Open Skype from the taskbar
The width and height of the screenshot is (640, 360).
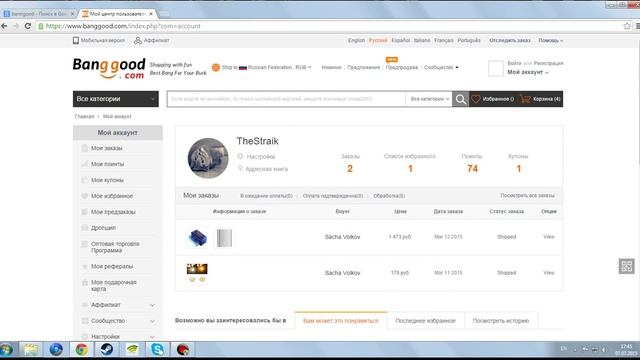[157, 350]
